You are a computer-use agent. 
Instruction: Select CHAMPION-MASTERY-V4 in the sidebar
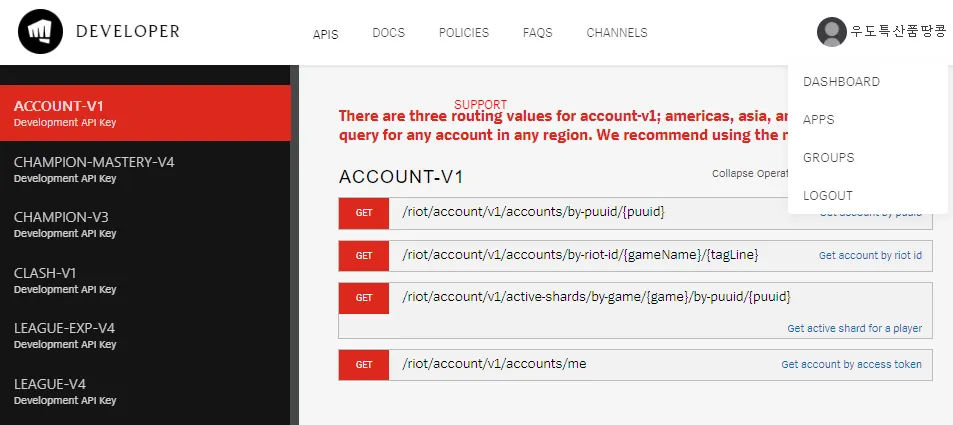pyautogui.click(x=145, y=169)
